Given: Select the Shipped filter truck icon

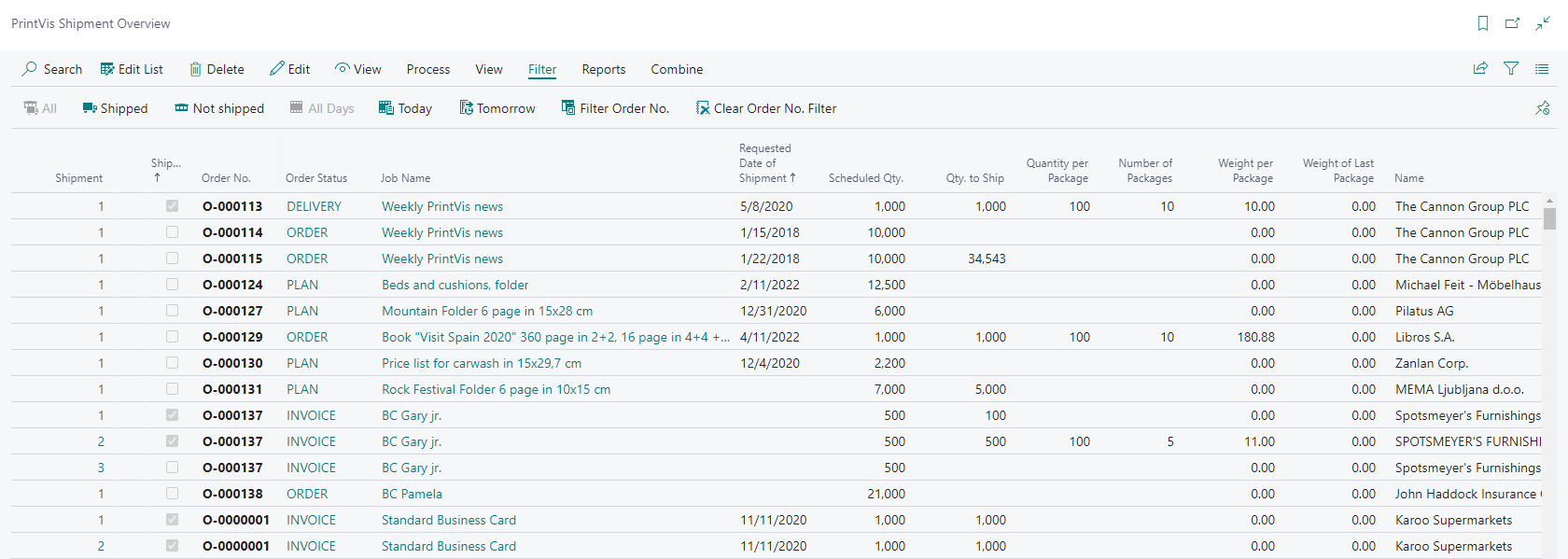Looking at the screenshot, I should pos(90,108).
